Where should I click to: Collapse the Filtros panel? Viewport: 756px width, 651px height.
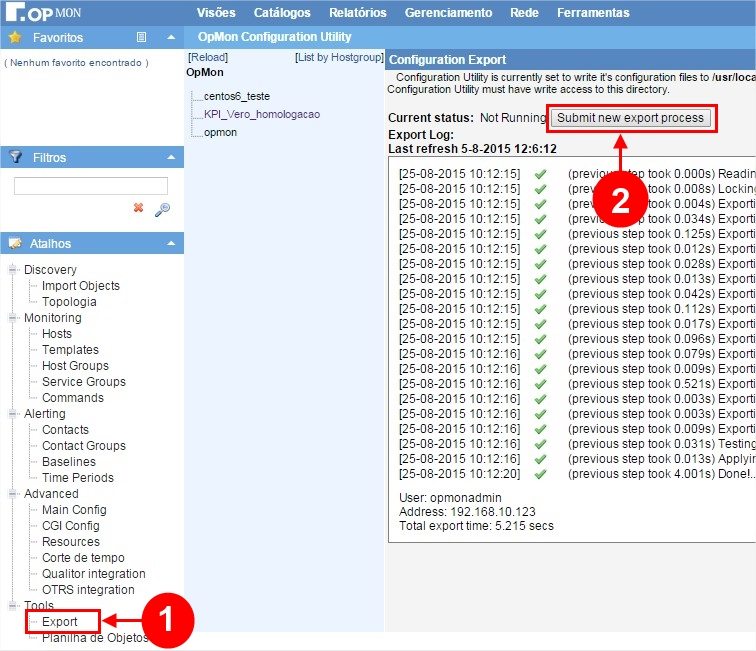coord(170,157)
